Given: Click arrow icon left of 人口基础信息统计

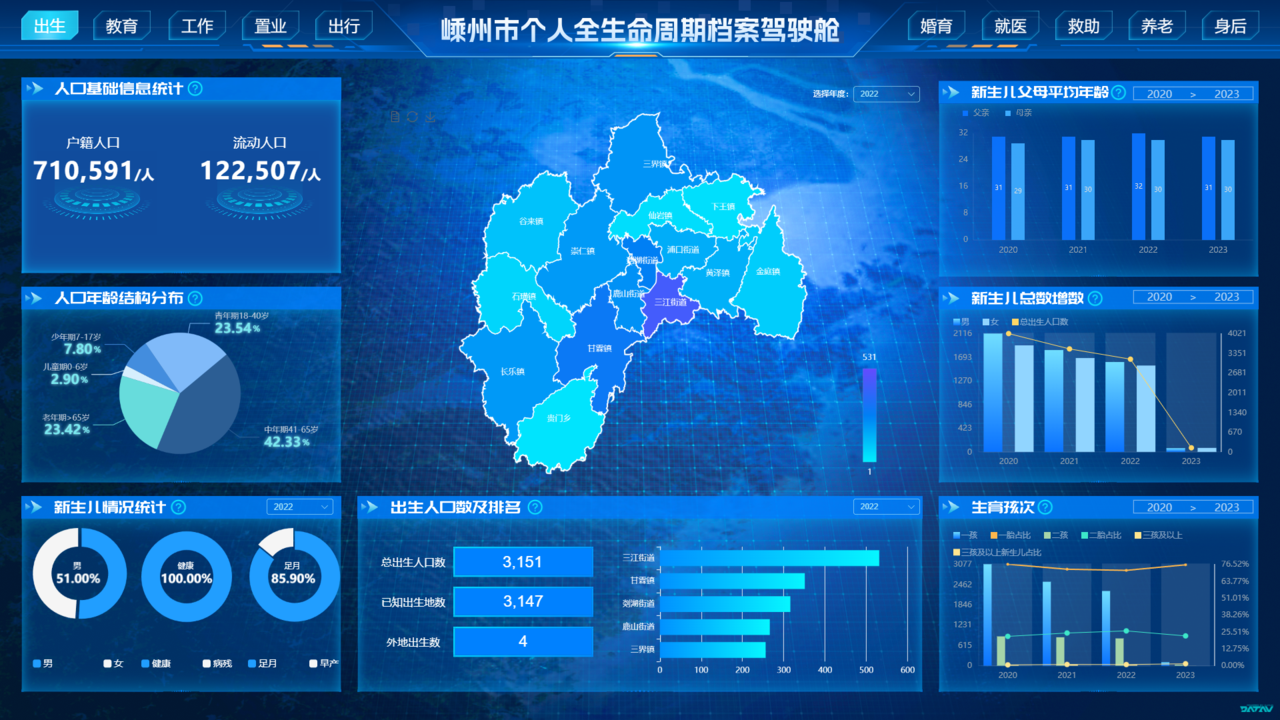Looking at the screenshot, I should [36, 89].
